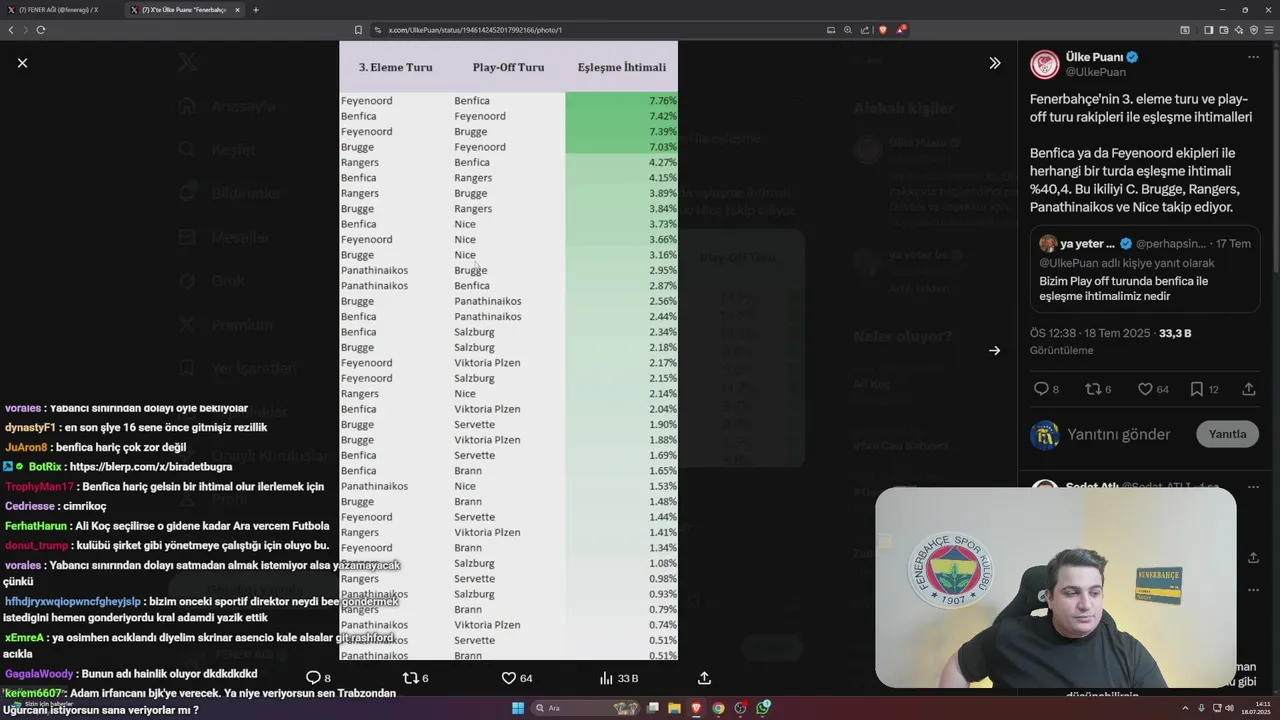
Task: Click the 7.76% probability cell
Action: 621,101
